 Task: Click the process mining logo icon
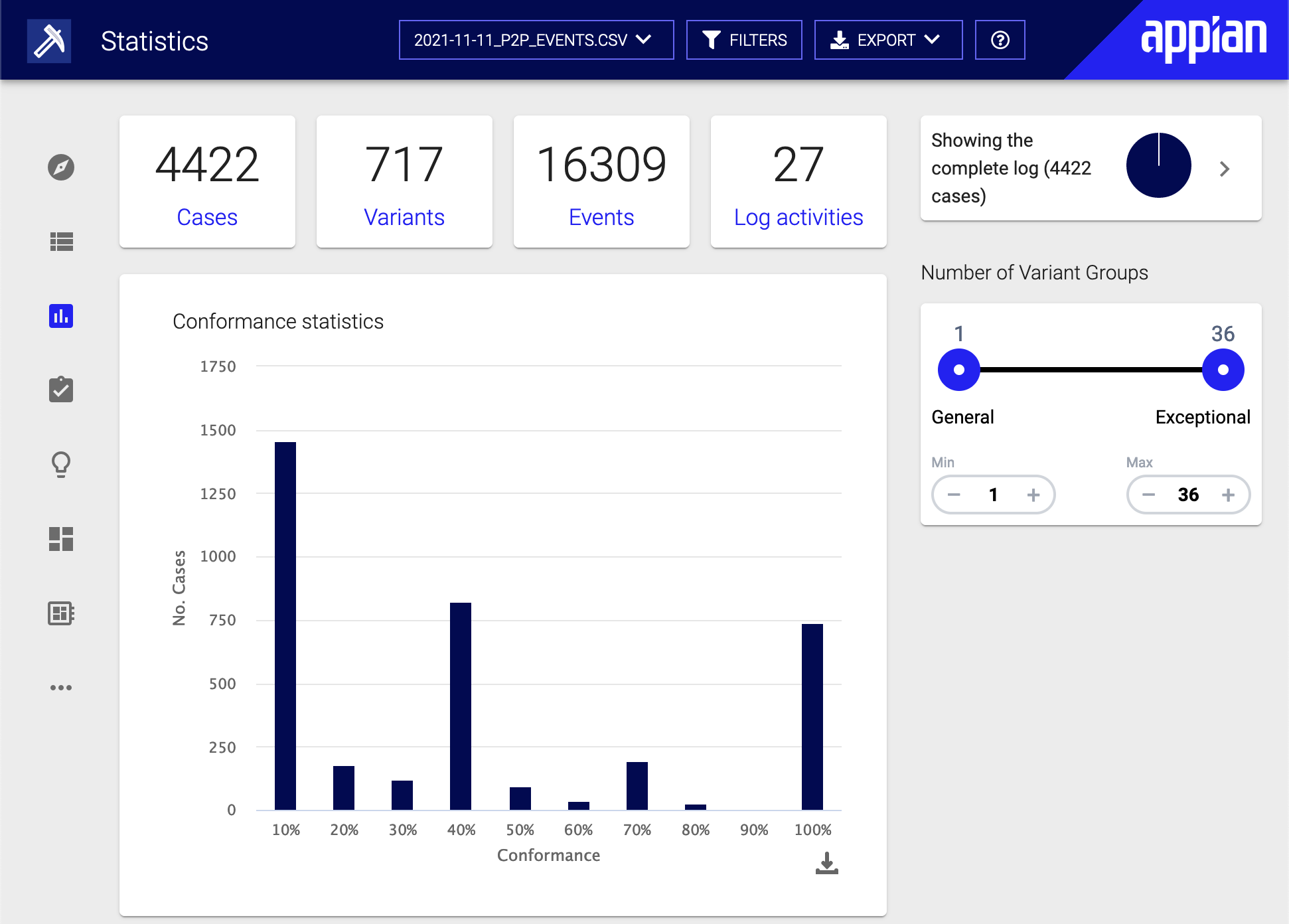(49, 41)
